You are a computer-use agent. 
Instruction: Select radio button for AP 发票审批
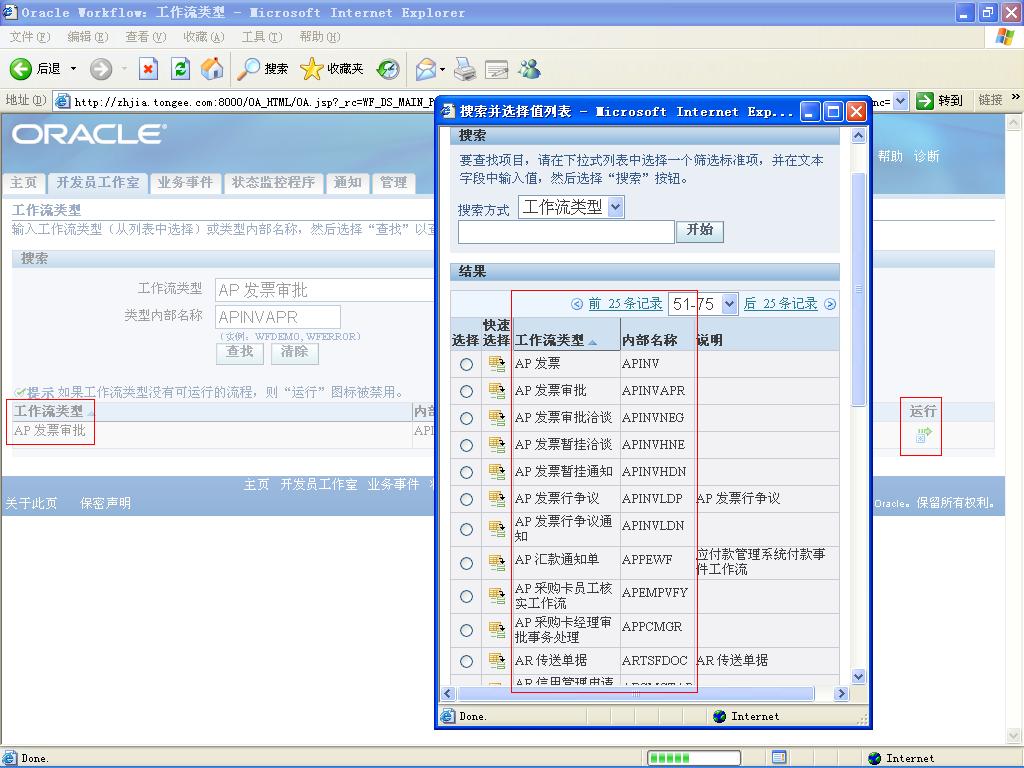pos(466,391)
